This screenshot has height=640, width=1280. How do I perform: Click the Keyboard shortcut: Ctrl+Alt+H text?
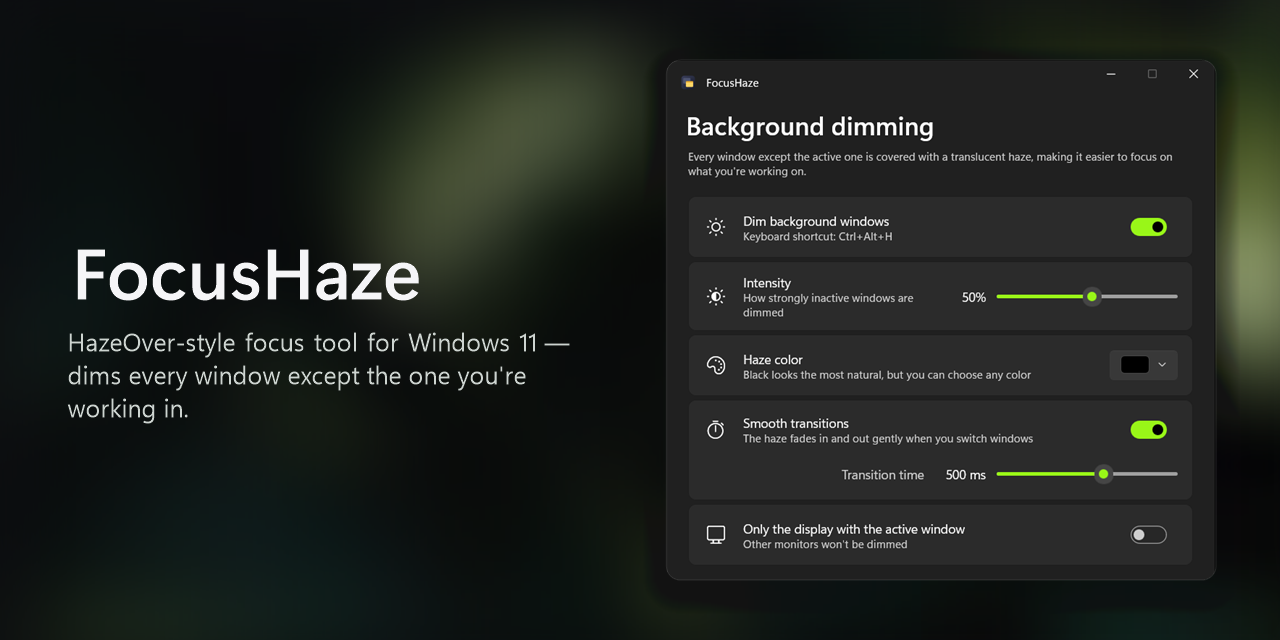pos(818,237)
